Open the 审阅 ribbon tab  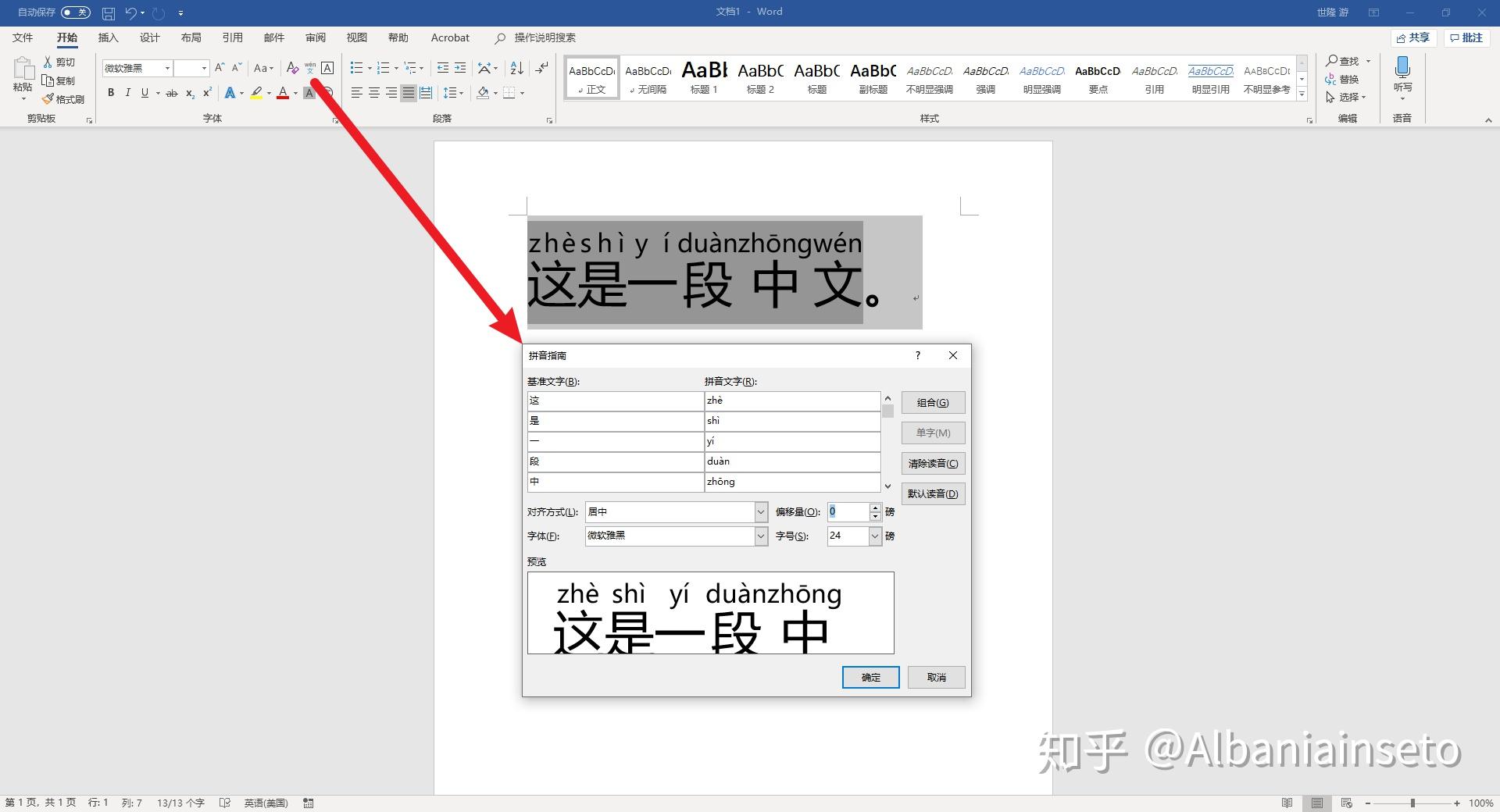click(316, 37)
